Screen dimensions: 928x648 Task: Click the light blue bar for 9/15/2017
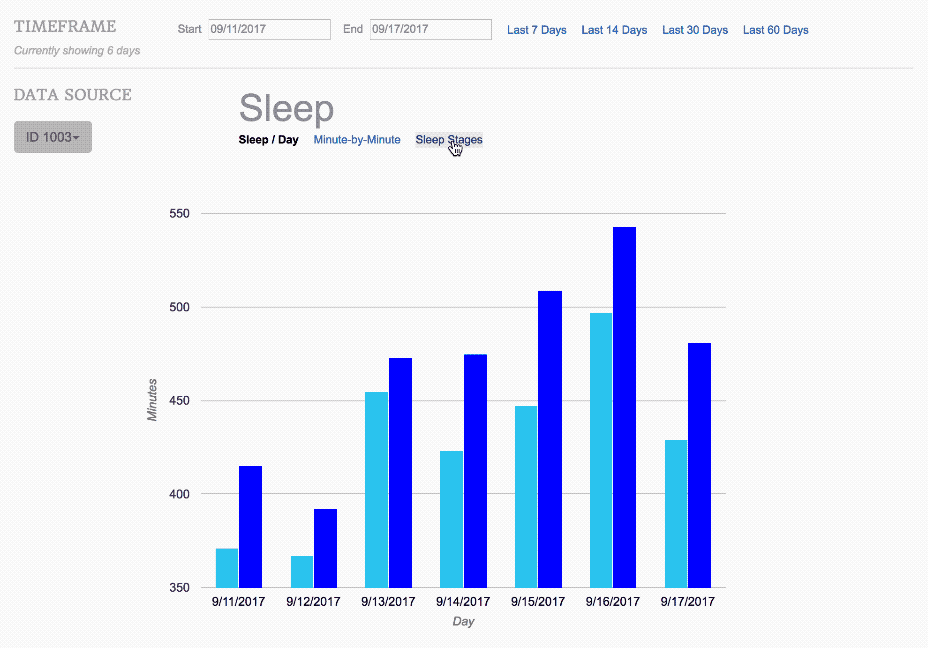(x=526, y=497)
